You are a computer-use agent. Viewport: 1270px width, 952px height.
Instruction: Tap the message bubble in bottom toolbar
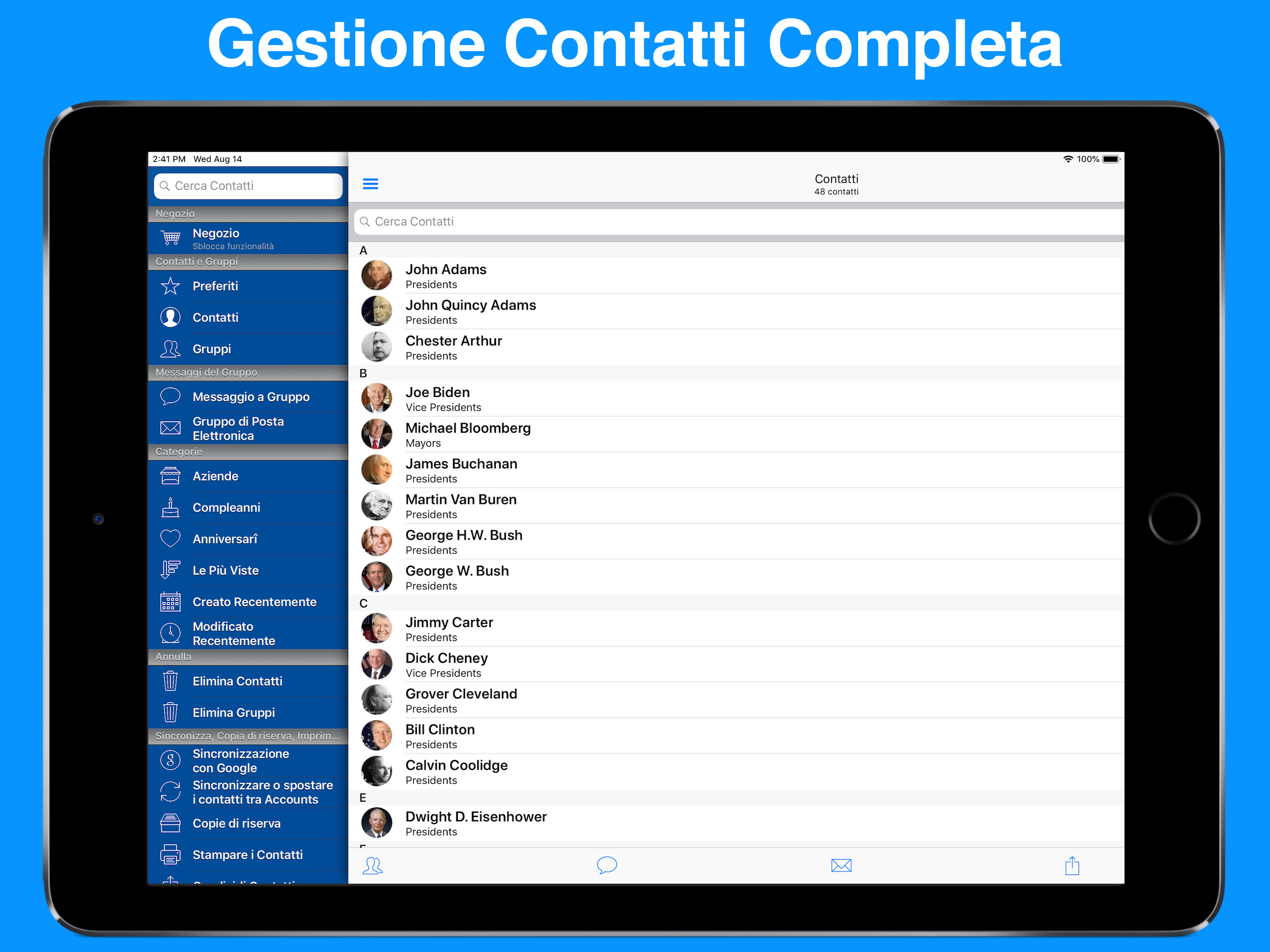607,865
